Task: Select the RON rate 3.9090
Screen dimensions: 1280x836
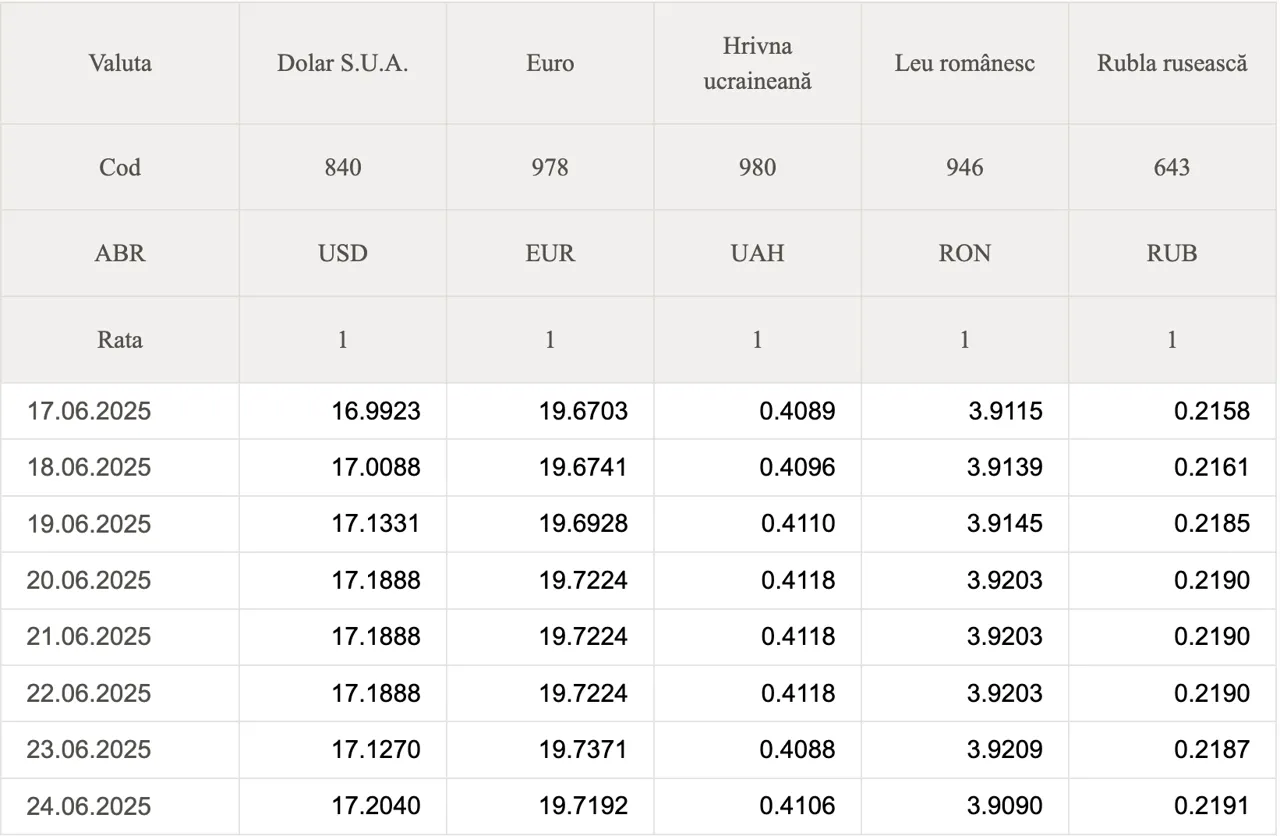Action: (x=1005, y=806)
